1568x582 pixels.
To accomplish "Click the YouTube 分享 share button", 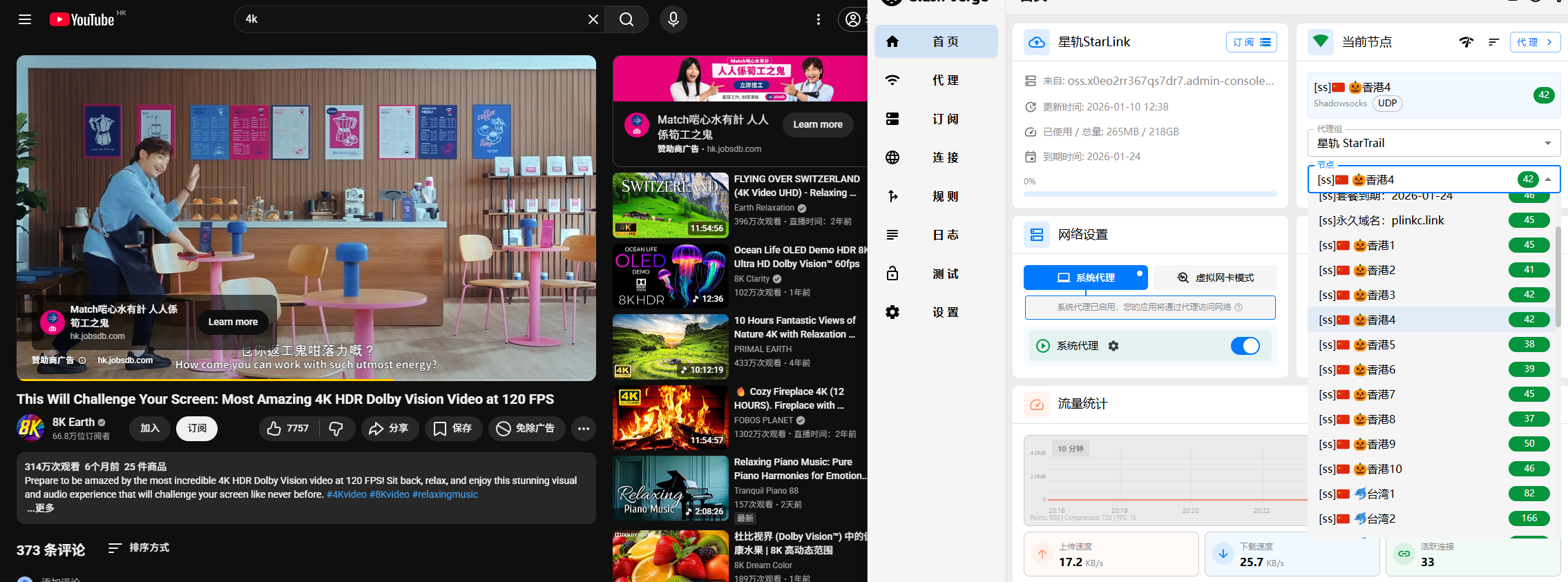I will 389,429.
